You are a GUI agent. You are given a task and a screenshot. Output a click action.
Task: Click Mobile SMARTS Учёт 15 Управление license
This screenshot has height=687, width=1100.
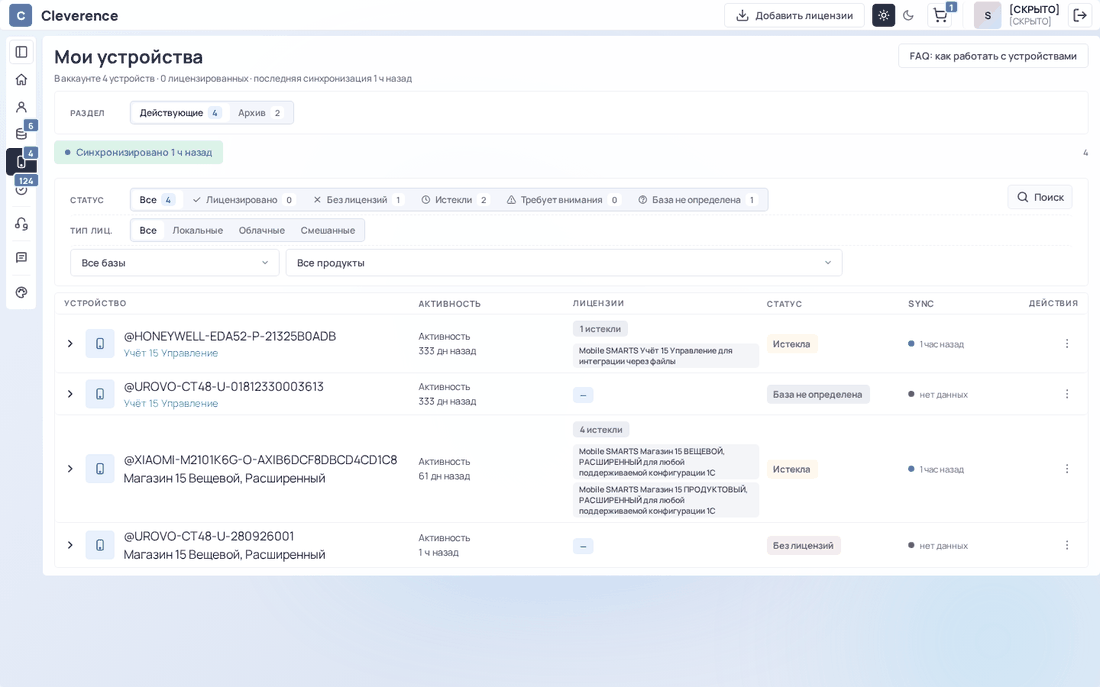[x=666, y=356]
